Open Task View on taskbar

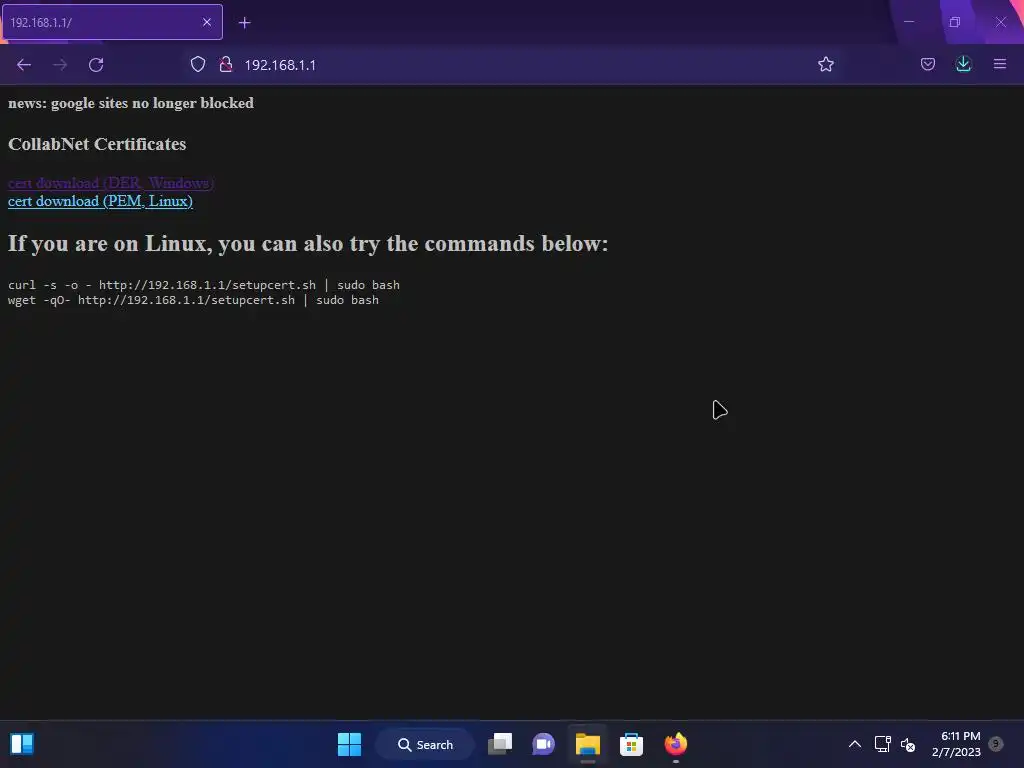(500, 744)
